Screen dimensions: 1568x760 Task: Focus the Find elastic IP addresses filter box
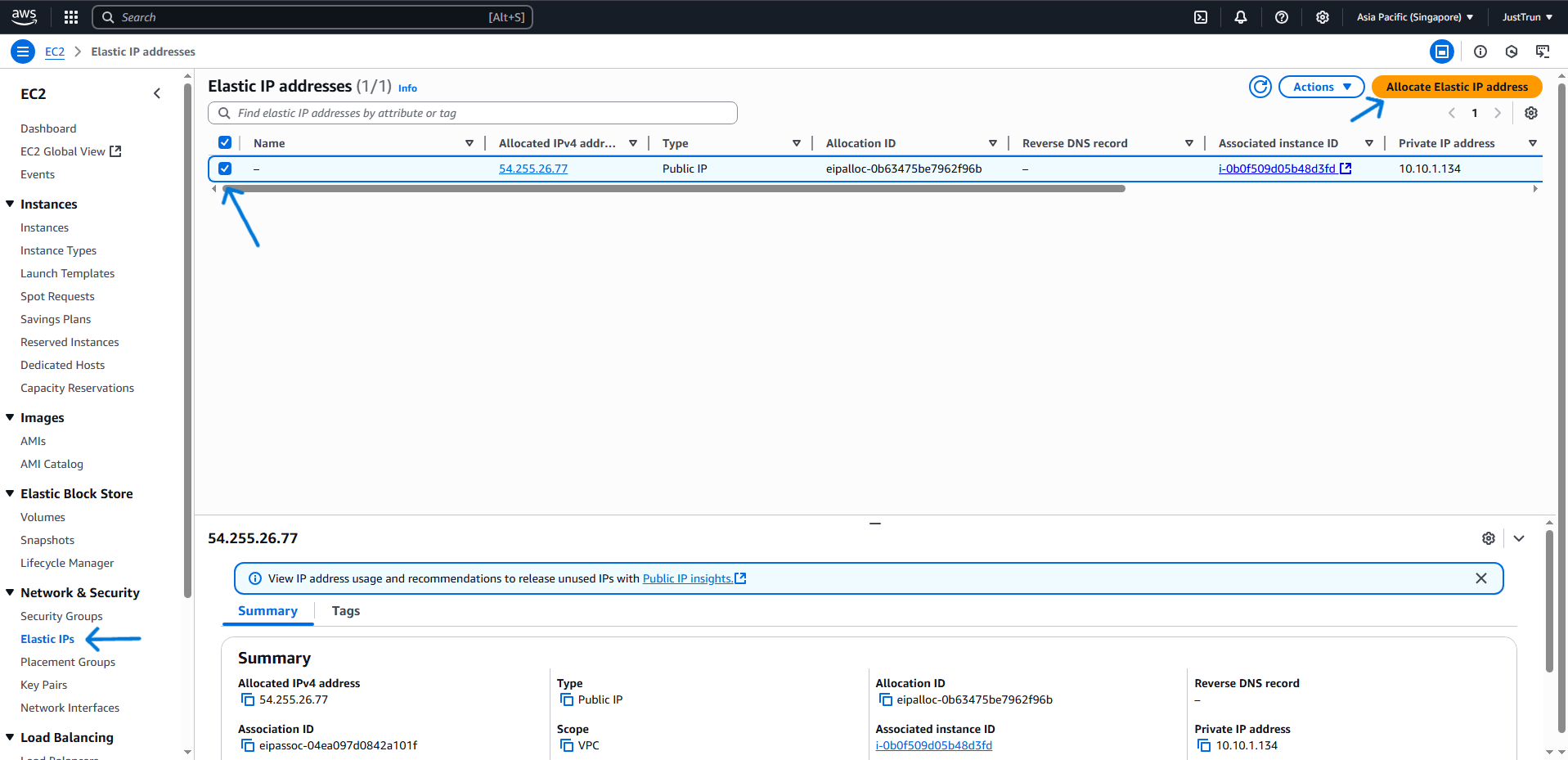pyautogui.click(x=473, y=113)
